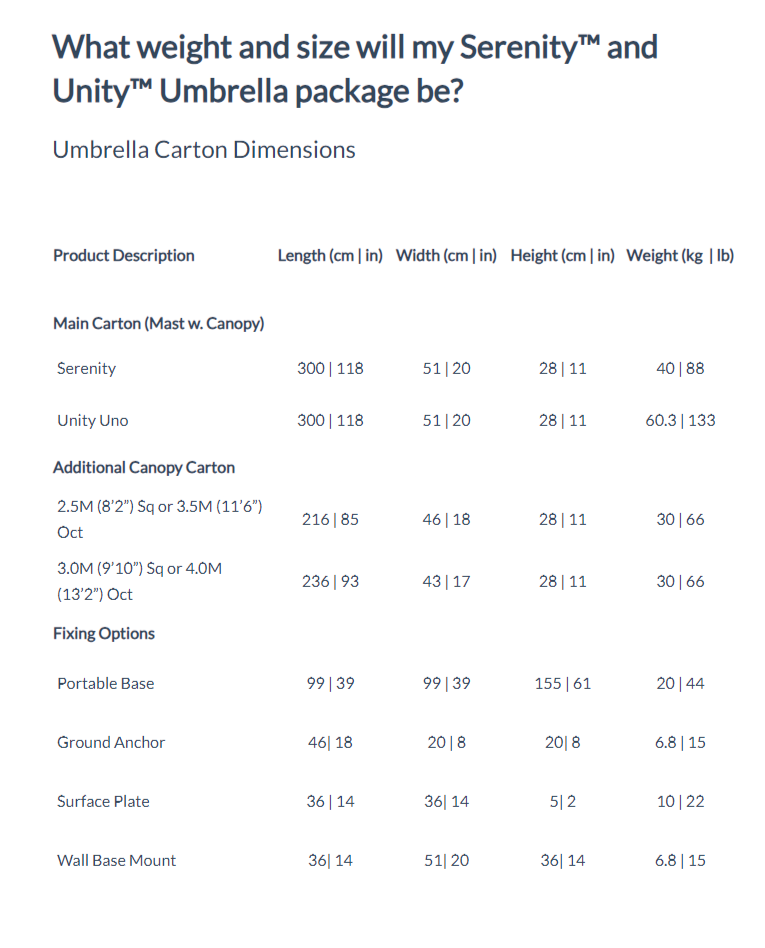Click the Width (cm | in) column header
The width and height of the screenshot is (765, 948).
pyautogui.click(x=446, y=256)
